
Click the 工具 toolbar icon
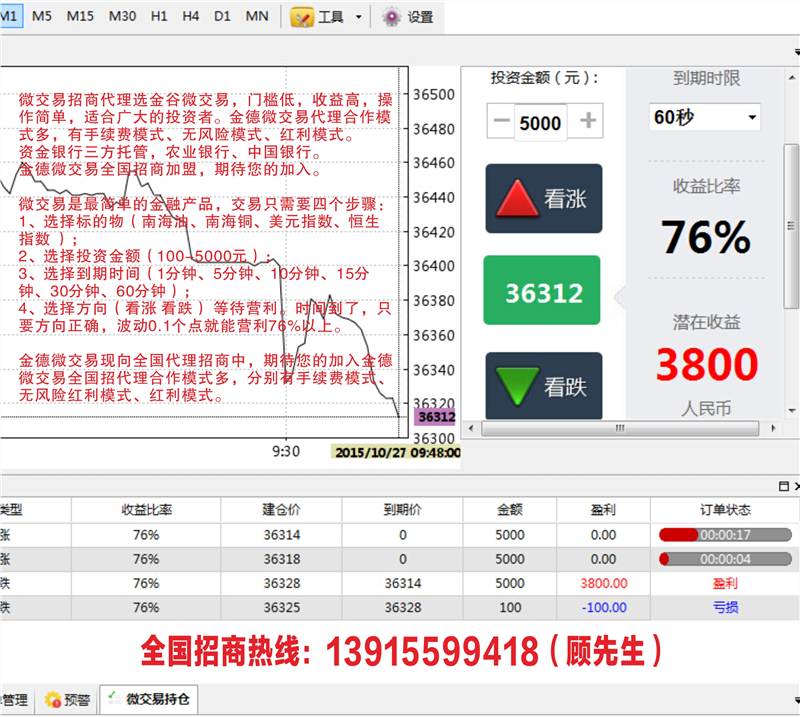301,16
